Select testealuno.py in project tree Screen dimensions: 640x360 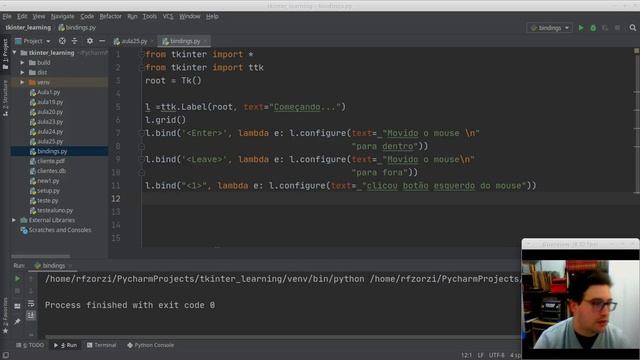pyautogui.click(x=55, y=210)
